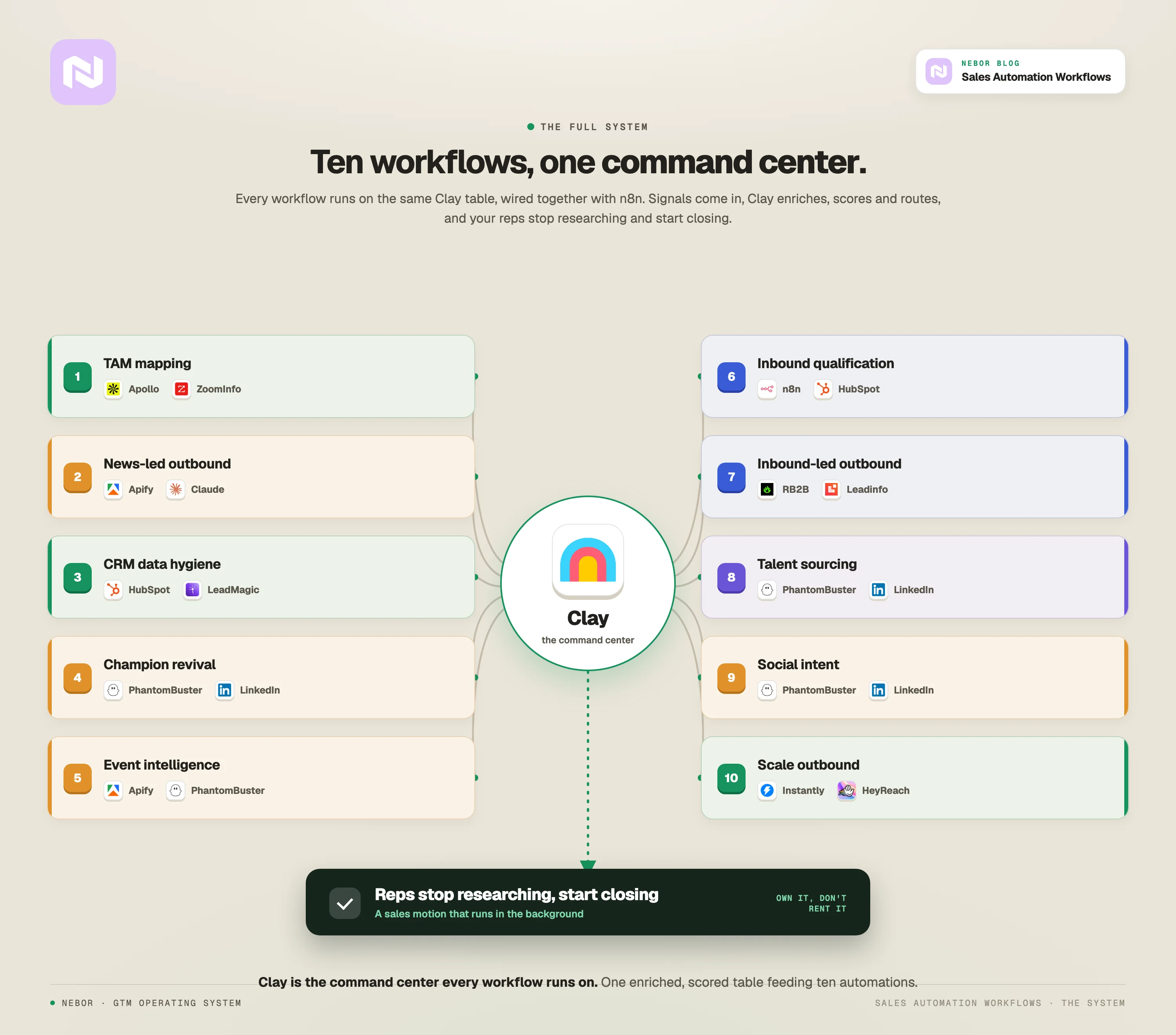
Task: Click the HubSpot icon in Inbound qualification
Action: tap(823, 389)
